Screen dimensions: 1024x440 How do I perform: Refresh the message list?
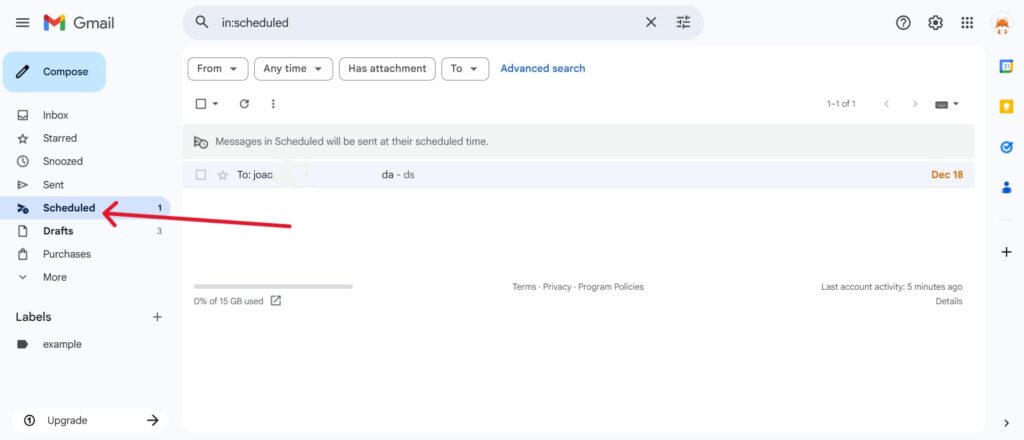click(x=244, y=104)
